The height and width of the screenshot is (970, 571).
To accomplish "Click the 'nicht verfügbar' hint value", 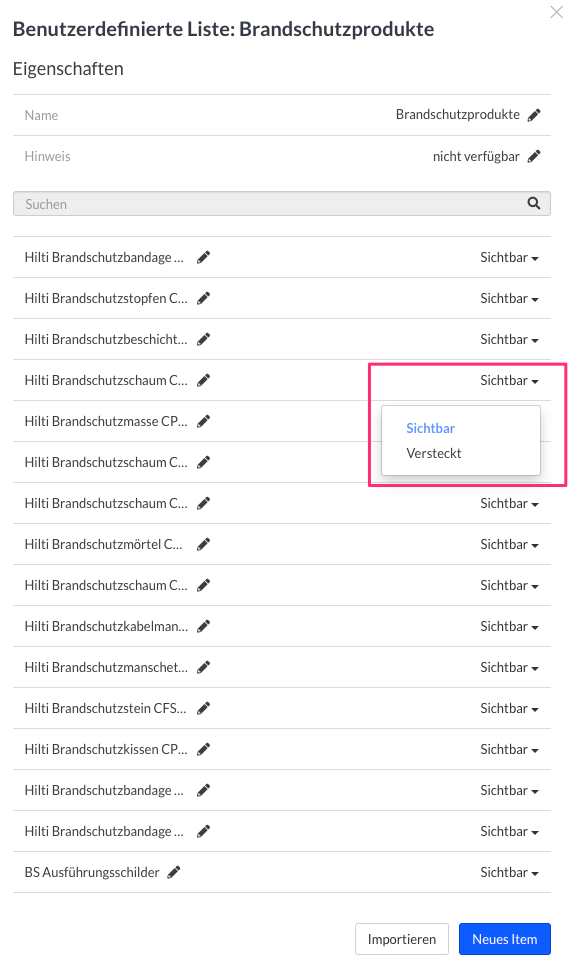I will 476,157.
